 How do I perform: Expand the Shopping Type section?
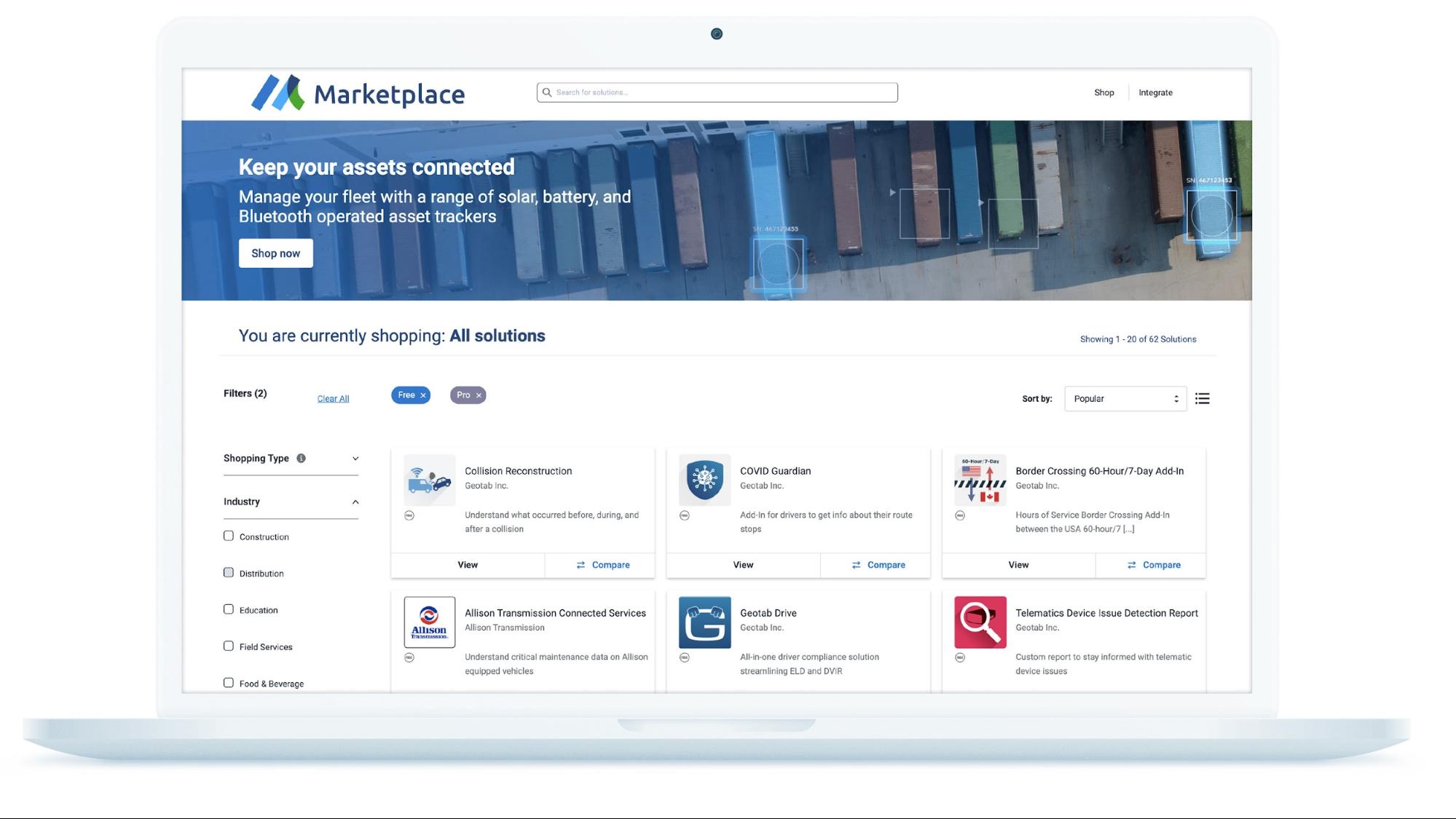pyautogui.click(x=355, y=458)
